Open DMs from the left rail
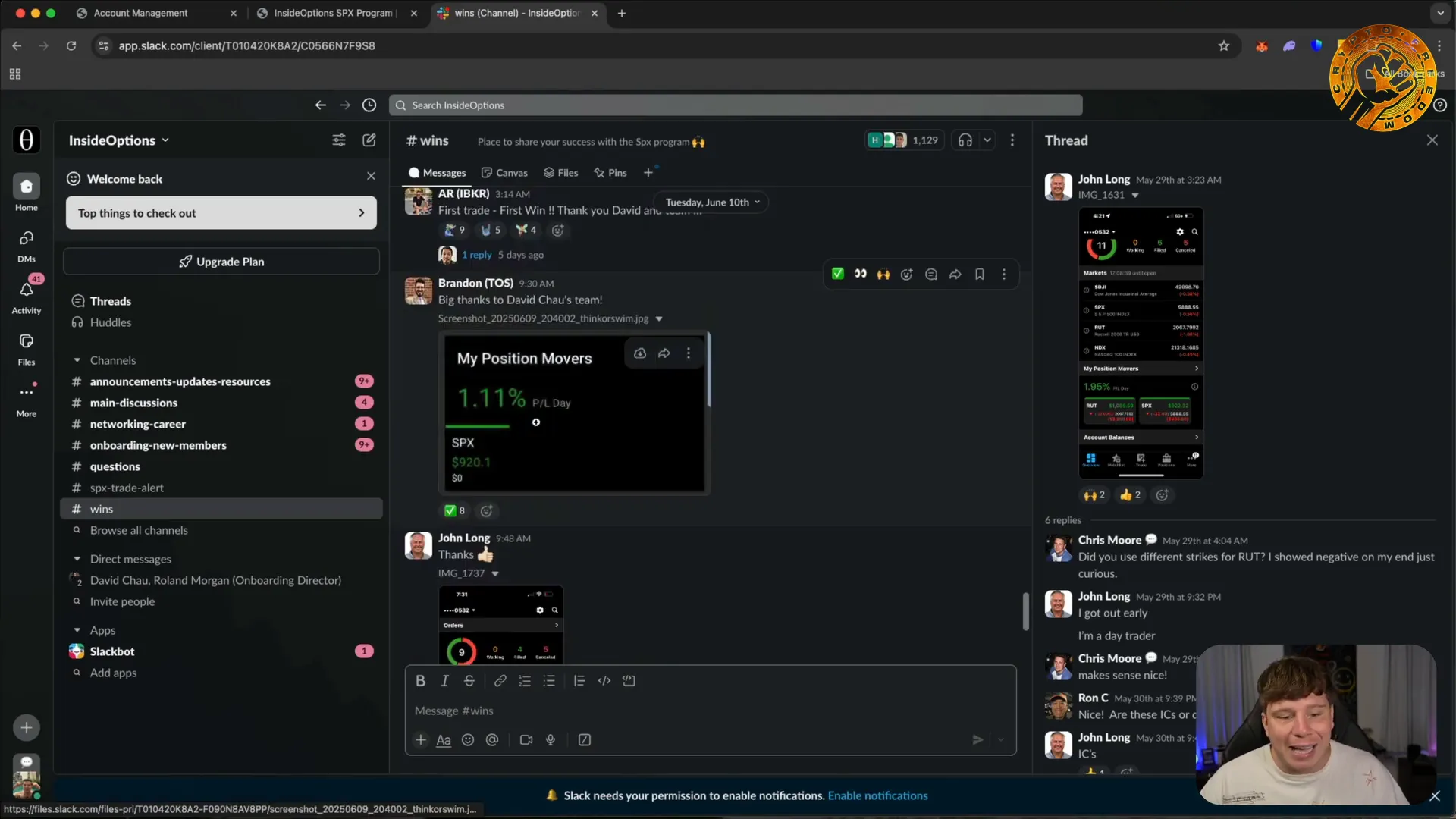The width and height of the screenshot is (1456, 819). (x=26, y=246)
